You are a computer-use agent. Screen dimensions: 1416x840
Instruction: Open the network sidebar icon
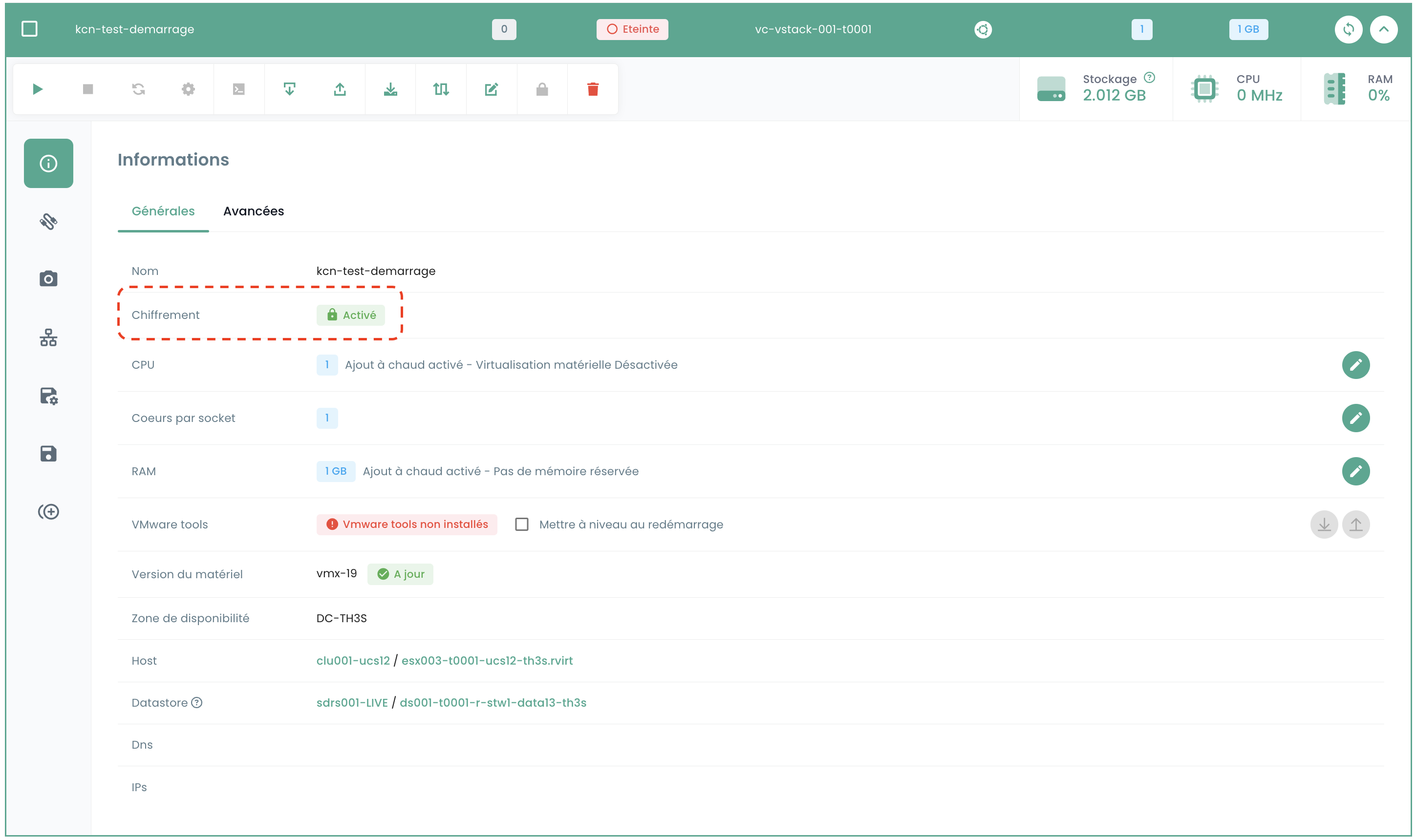pyautogui.click(x=48, y=337)
